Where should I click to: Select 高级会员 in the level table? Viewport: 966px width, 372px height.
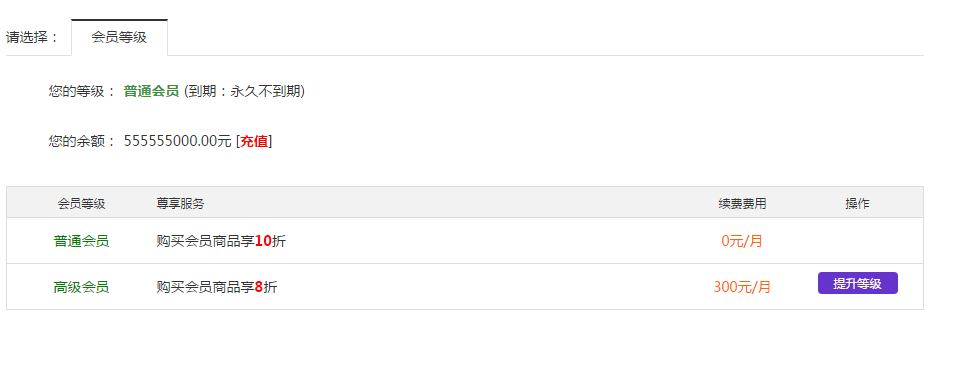pos(81,287)
